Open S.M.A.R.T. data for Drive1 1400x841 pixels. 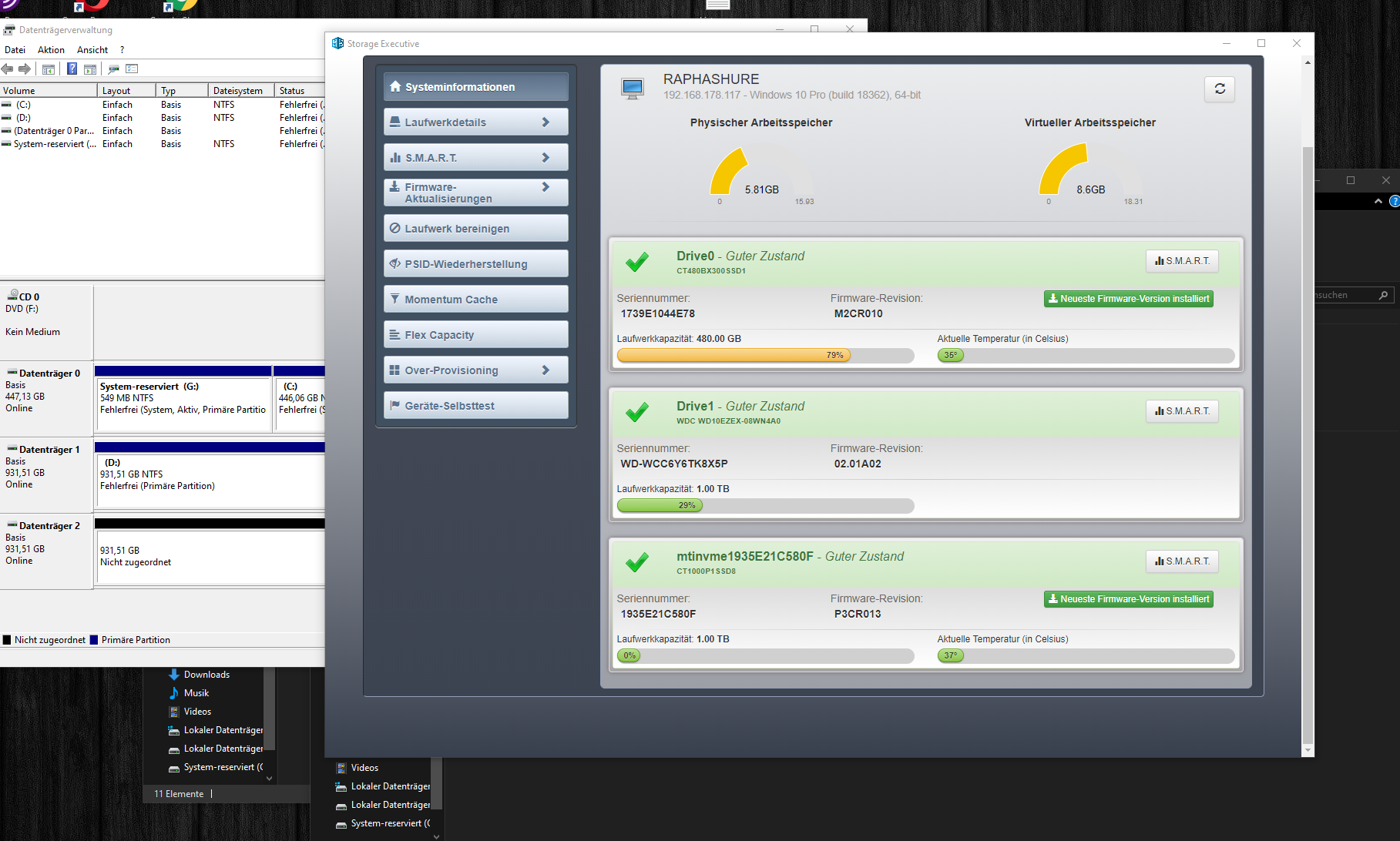[1182, 411]
